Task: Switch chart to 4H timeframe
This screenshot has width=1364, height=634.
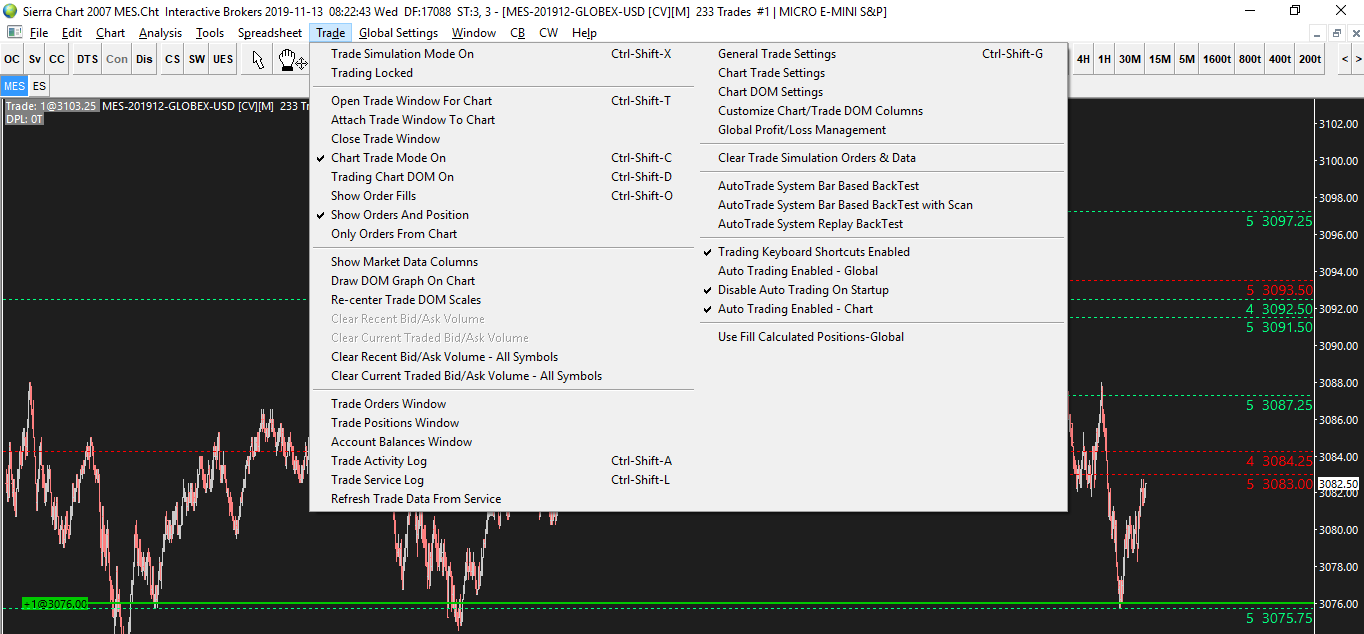Action: [1084, 59]
